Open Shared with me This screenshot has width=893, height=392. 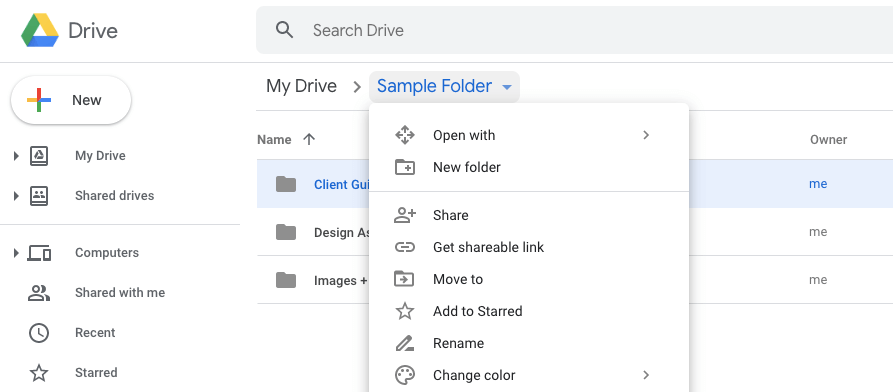point(120,292)
